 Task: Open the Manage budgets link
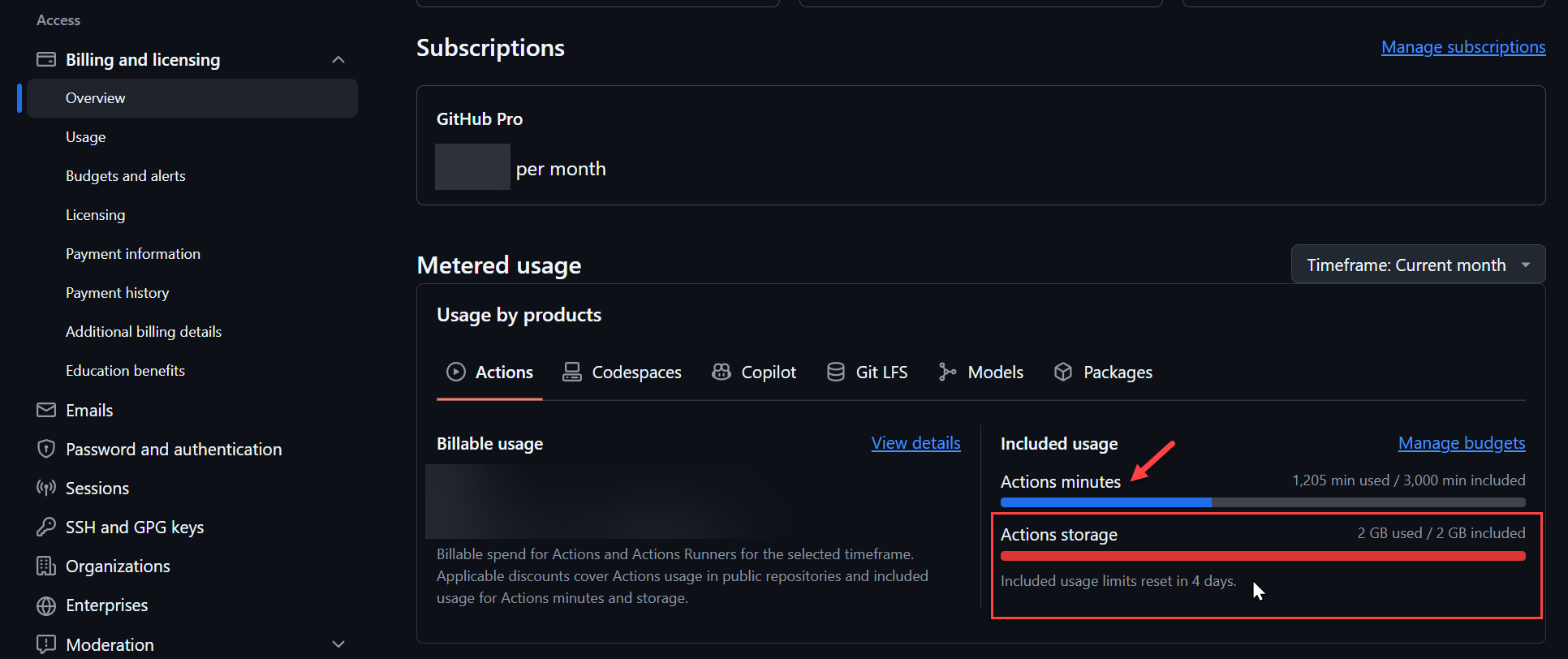coord(1462,443)
